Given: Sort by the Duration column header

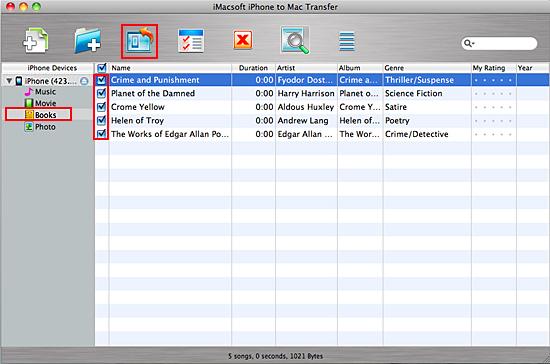Looking at the screenshot, I should coord(253,68).
